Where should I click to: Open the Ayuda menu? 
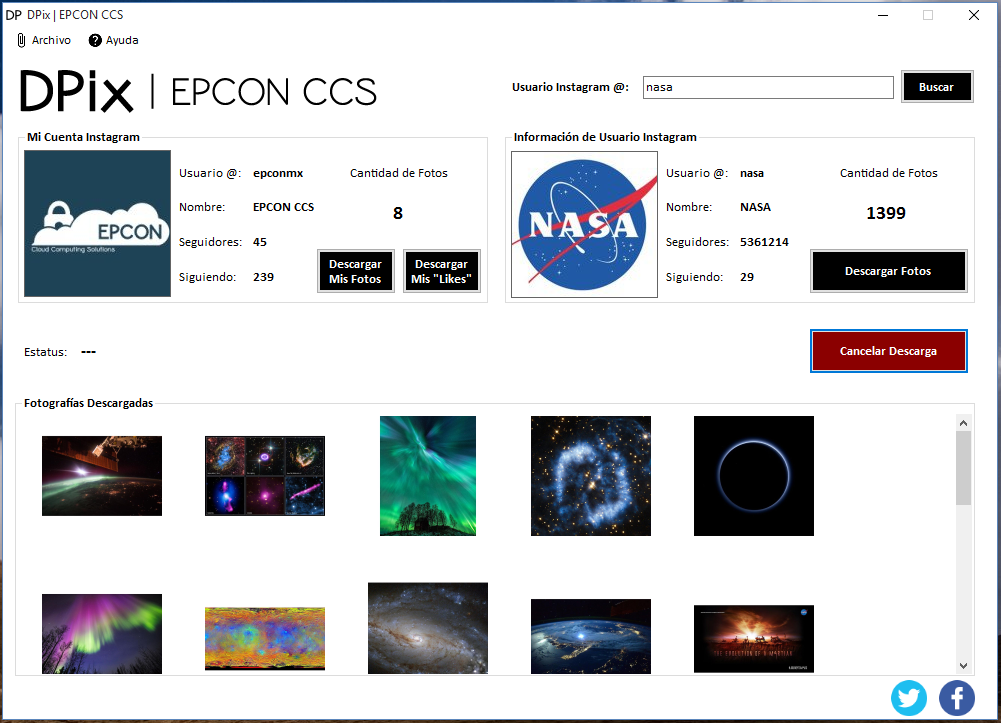(x=114, y=40)
